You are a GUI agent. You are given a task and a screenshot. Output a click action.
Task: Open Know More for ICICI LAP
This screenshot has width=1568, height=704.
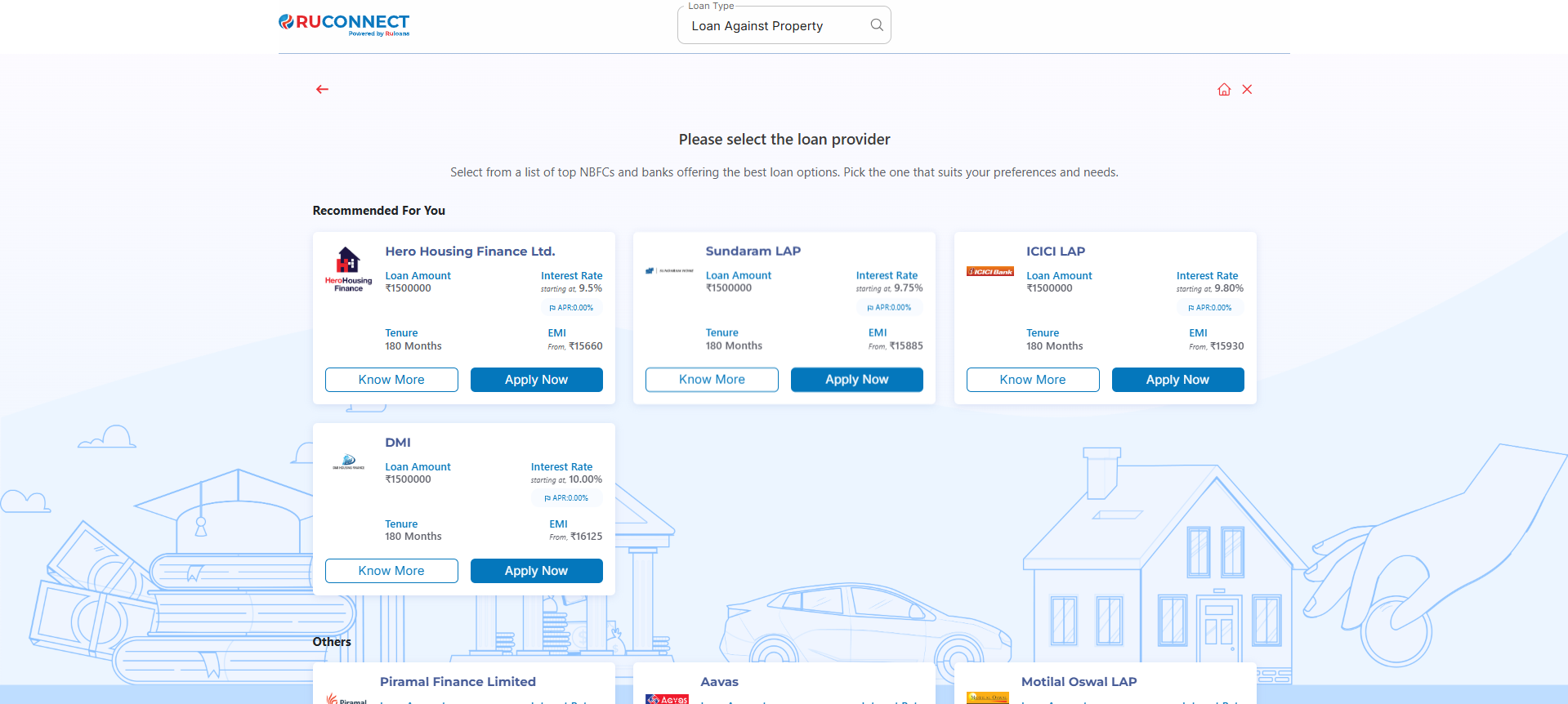(1032, 380)
